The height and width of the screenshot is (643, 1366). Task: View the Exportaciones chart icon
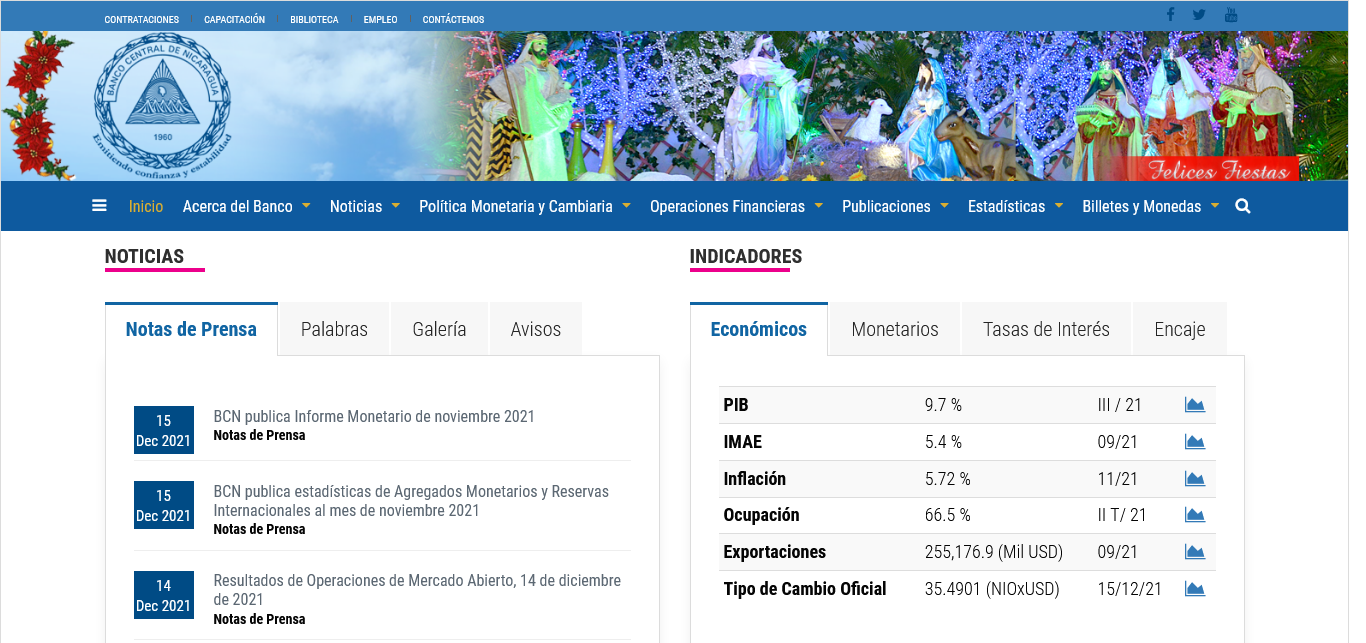click(x=1194, y=552)
